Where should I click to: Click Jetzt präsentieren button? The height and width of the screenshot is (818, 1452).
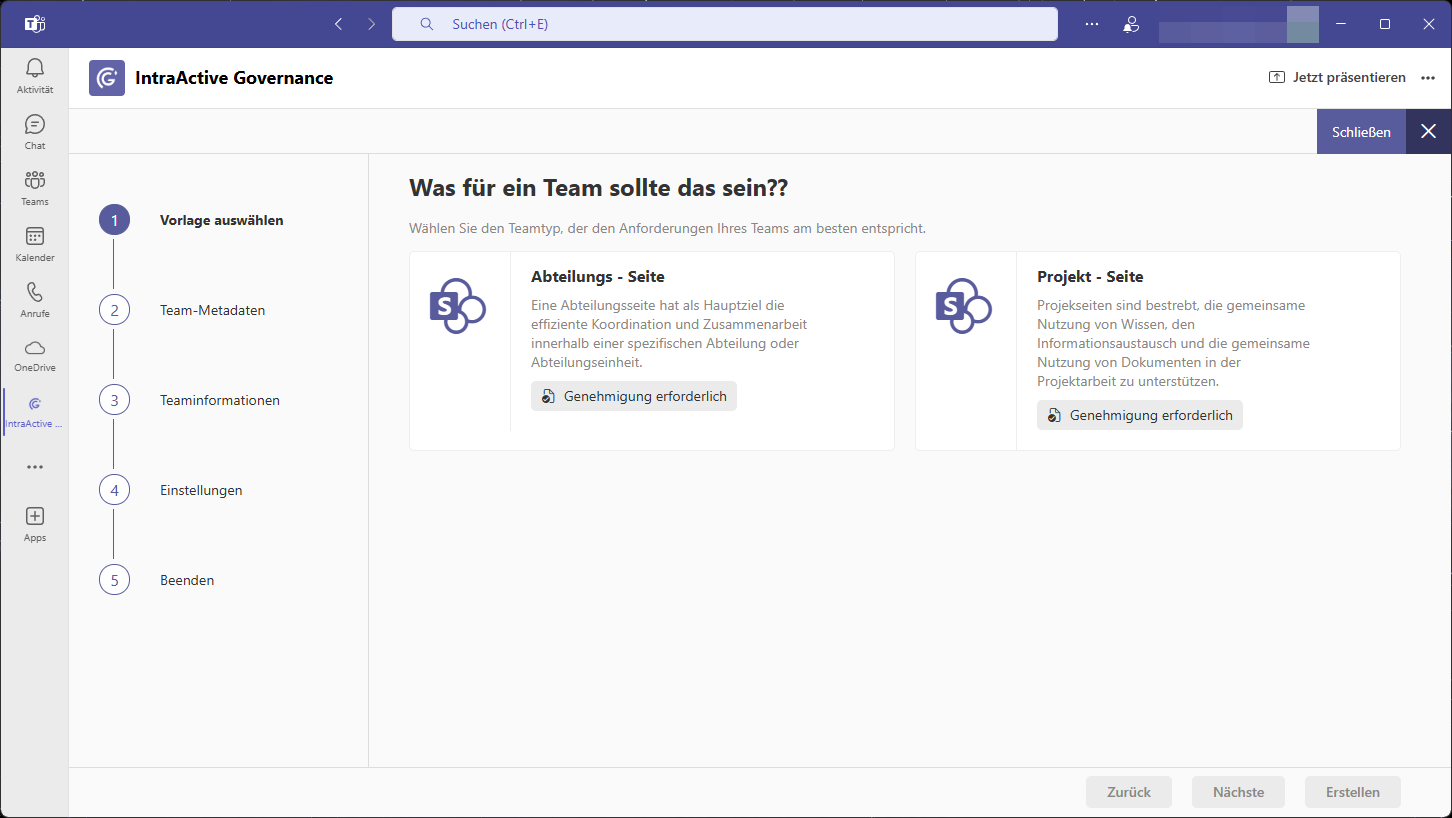coord(1337,78)
